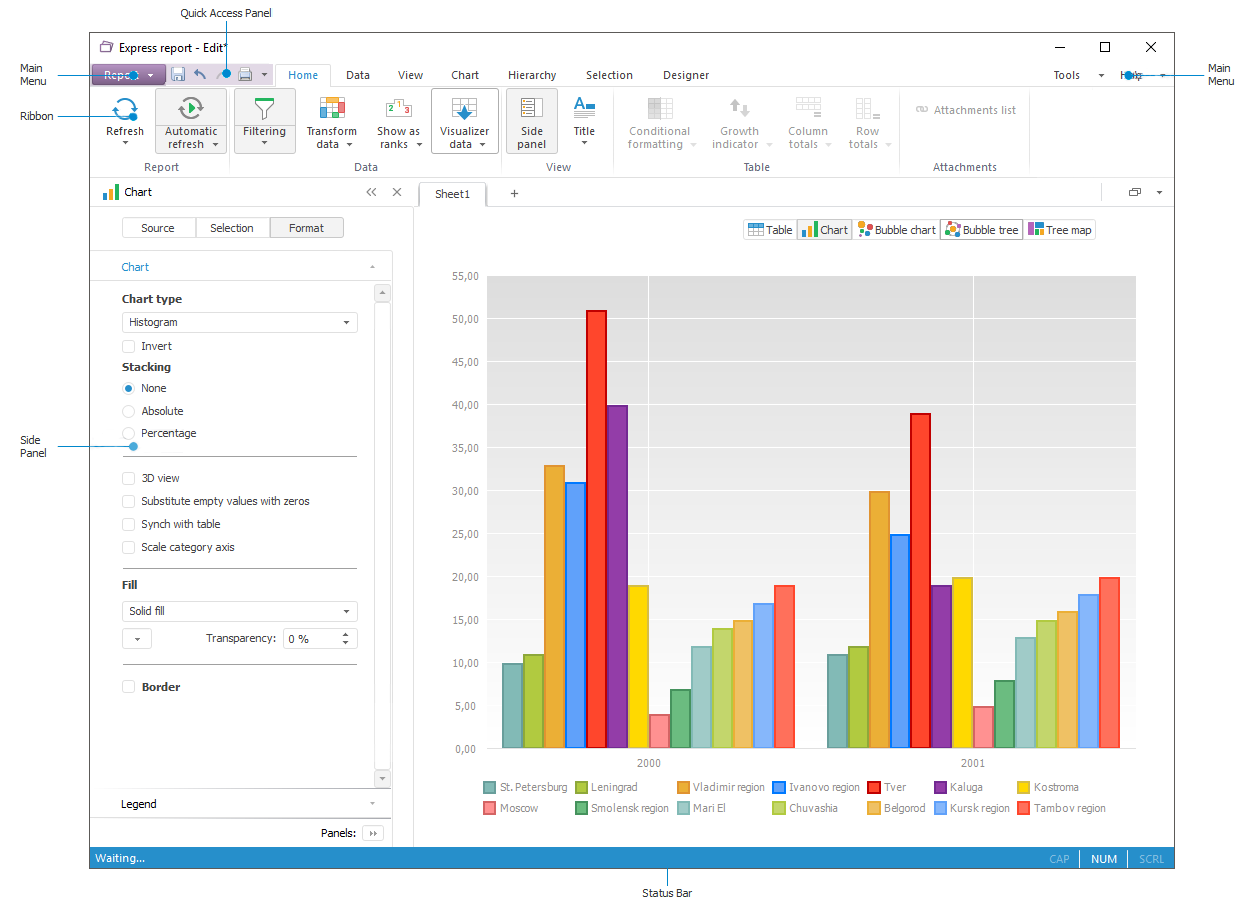Click the Visualizer data icon

click(464, 109)
